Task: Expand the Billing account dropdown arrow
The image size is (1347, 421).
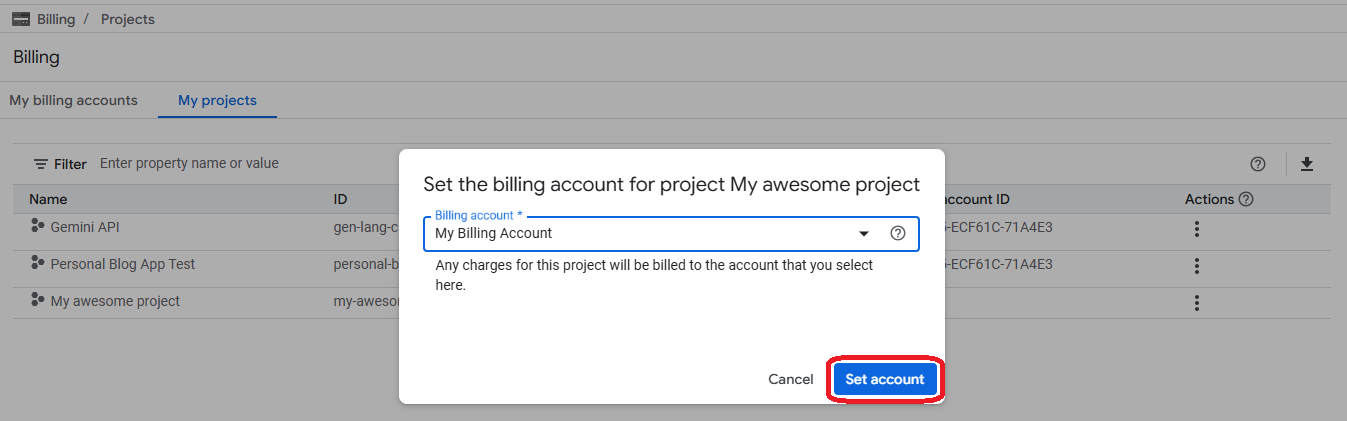Action: [x=864, y=233]
